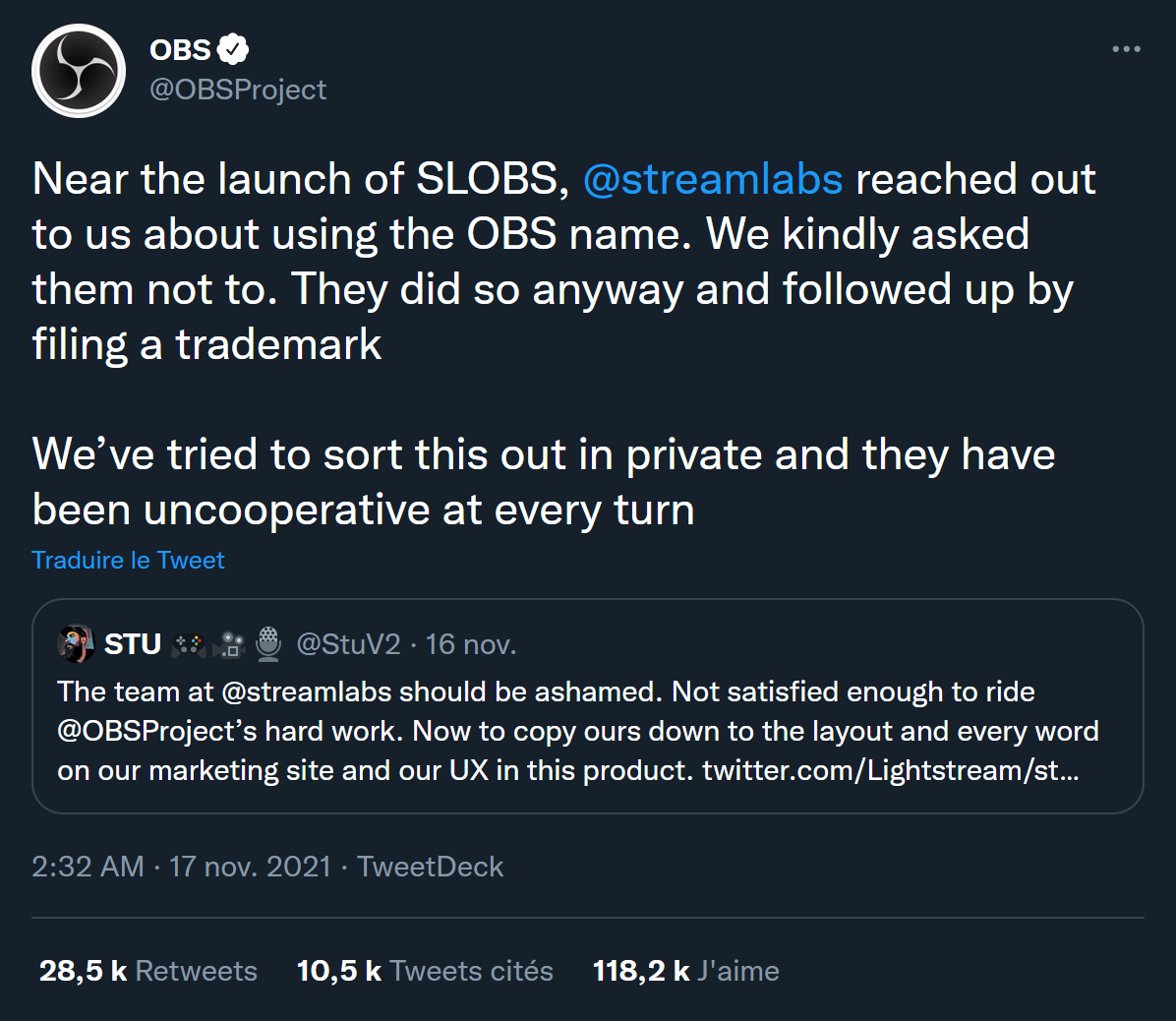The width and height of the screenshot is (1176, 1021).
Task: Open STU's display name in quoted tweet
Action: 133,644
